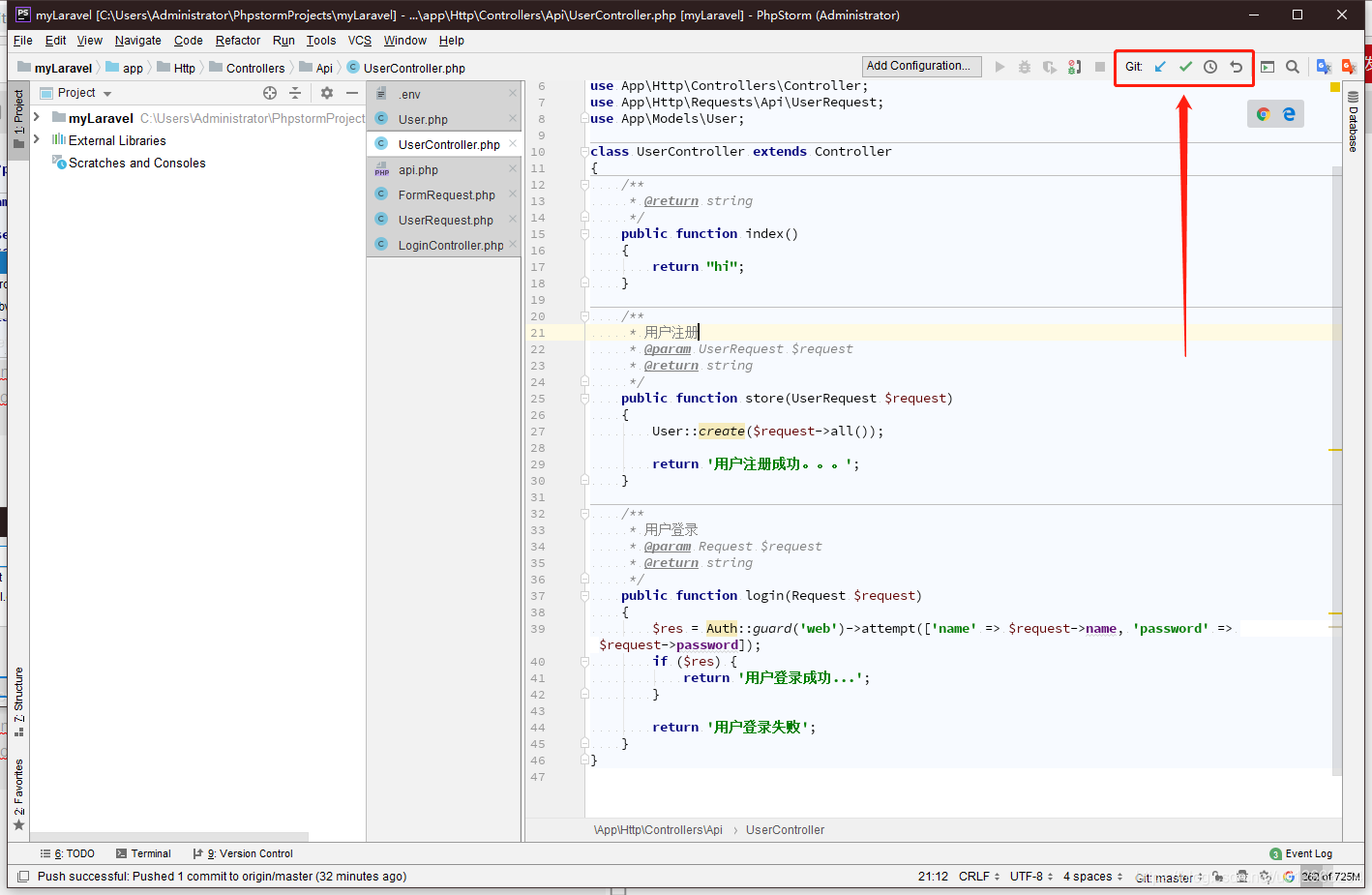Open the File menu
The width and height of the screenshot is (1372, 895).
(23, 41)
